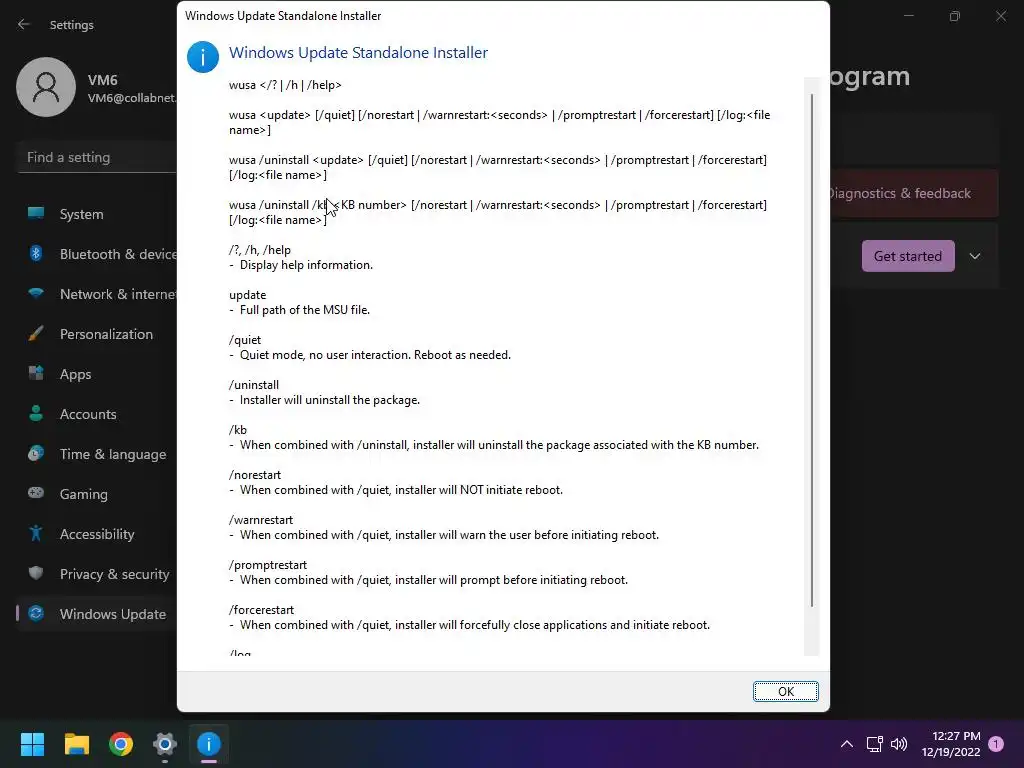Click the '/norestart' option heading
Viewport: 1024px width, 768px height.
(x=255, y=475)
